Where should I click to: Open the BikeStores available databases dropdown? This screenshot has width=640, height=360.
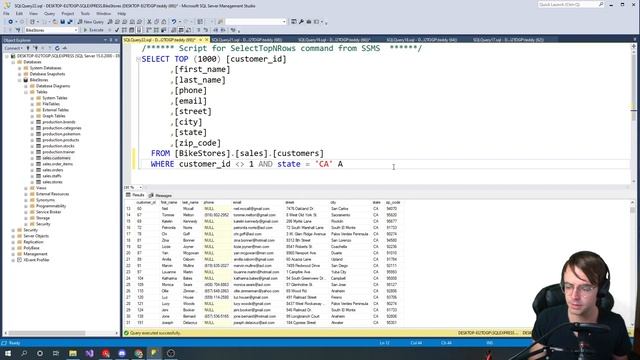coord(76,30)
